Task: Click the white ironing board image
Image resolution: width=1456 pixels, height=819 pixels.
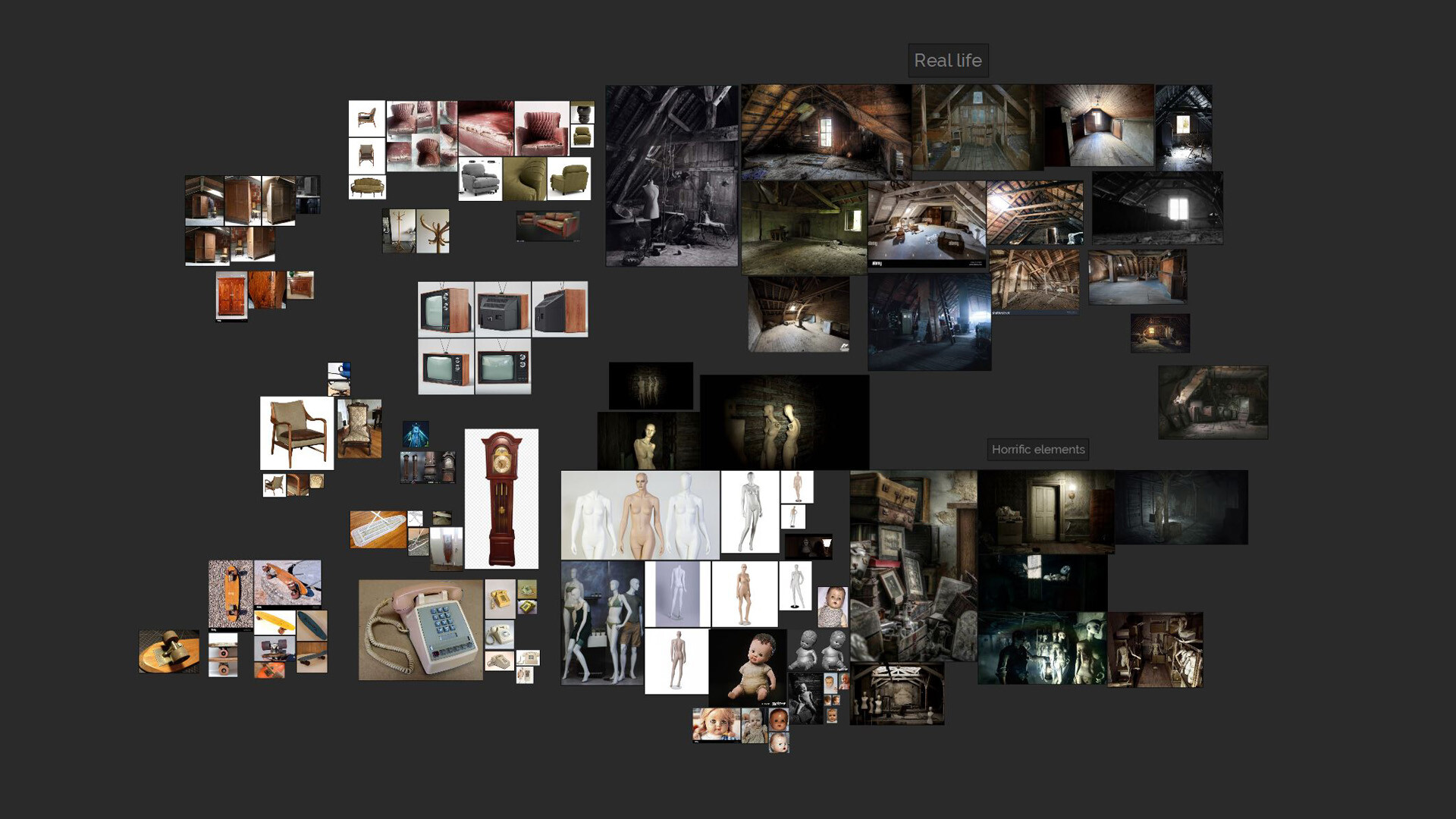Action: 378,529
